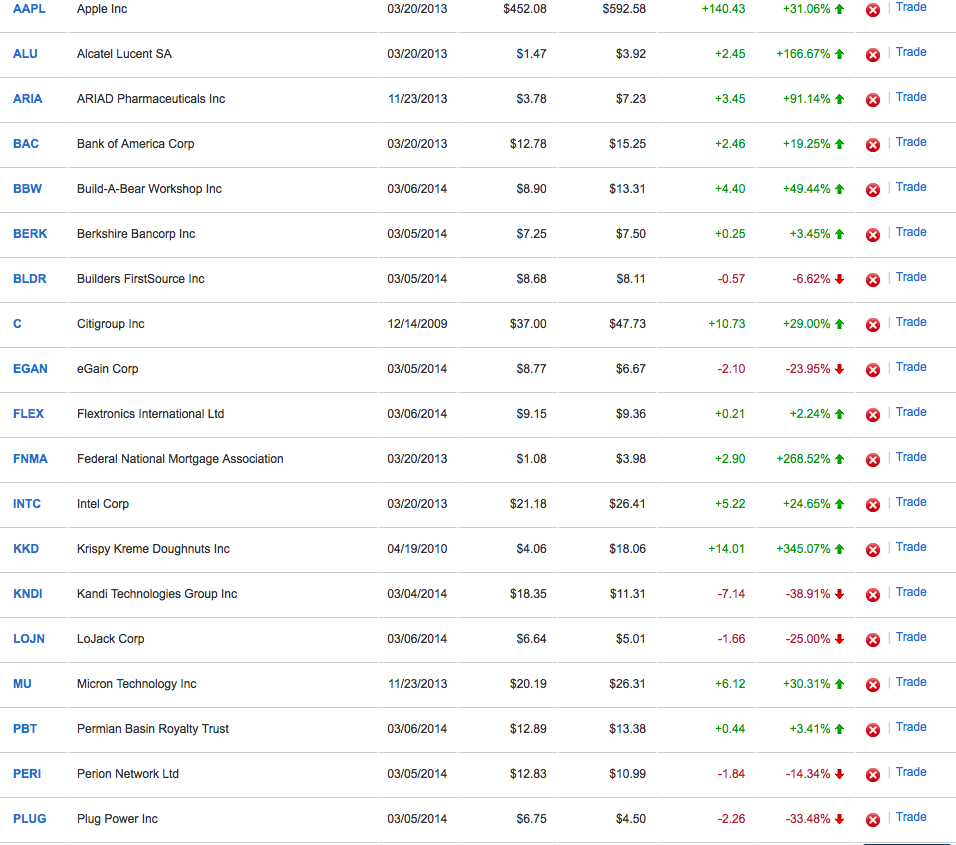Screen dimensions: 956x845
Task: Delete FNMA using the red X icon
Action: tap(872, 460)
